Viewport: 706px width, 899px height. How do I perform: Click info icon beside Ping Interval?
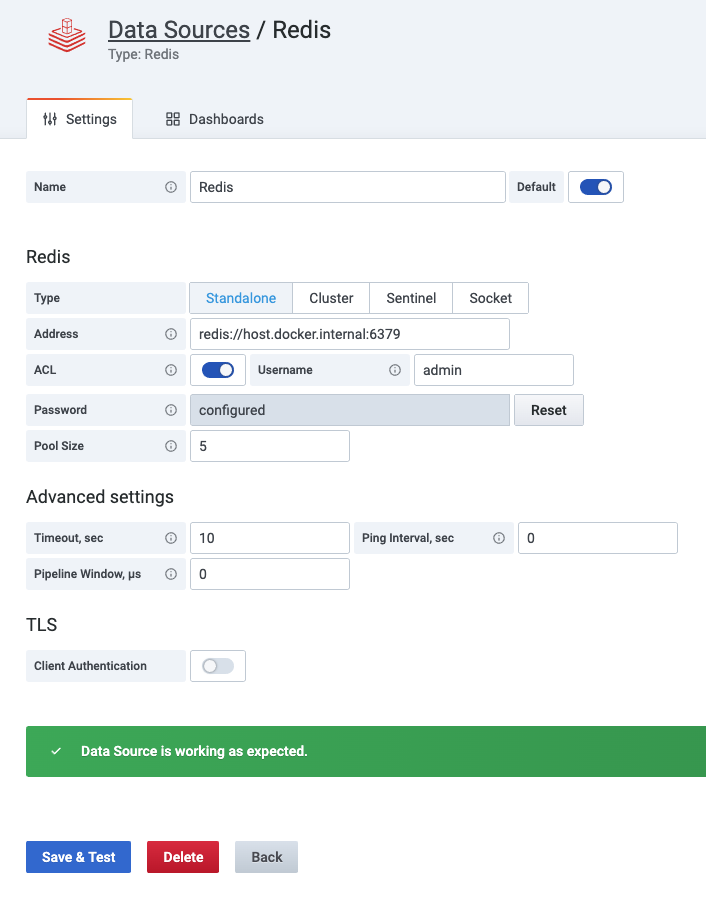tap(499, 538)
